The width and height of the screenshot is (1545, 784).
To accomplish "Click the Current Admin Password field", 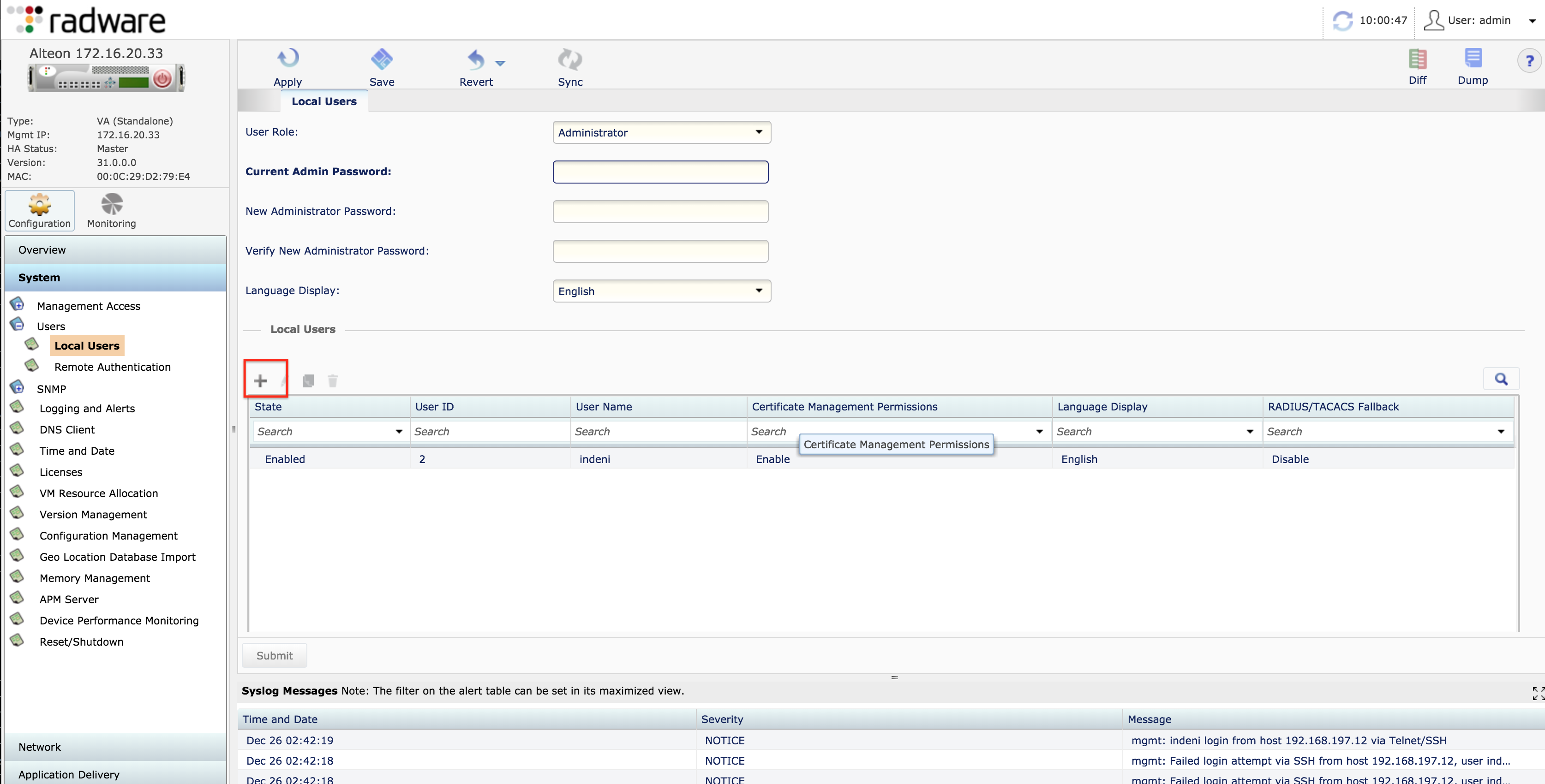I will pos(660,172).
